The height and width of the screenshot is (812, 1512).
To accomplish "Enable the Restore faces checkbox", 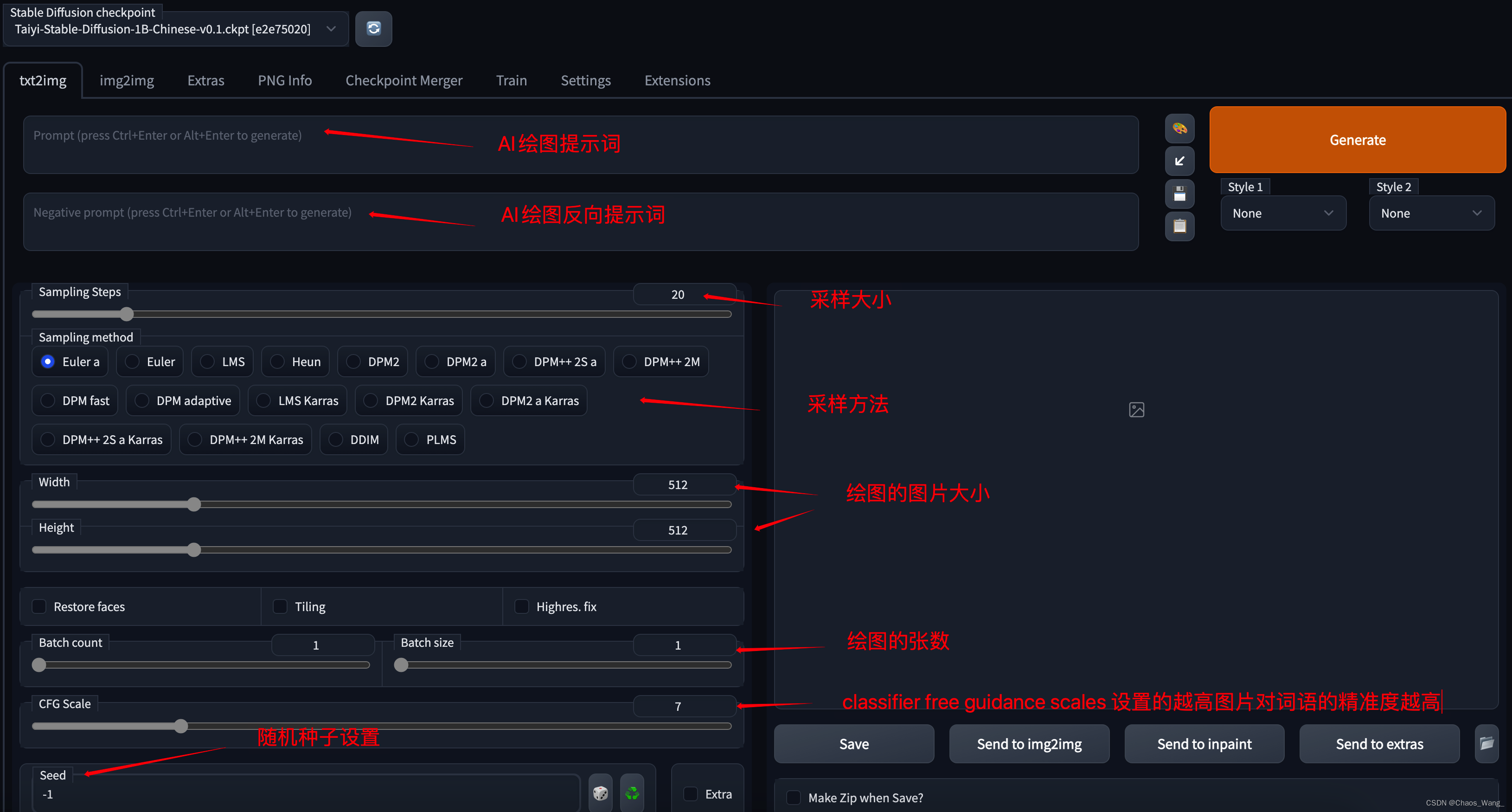I will (x=39, y=606).
